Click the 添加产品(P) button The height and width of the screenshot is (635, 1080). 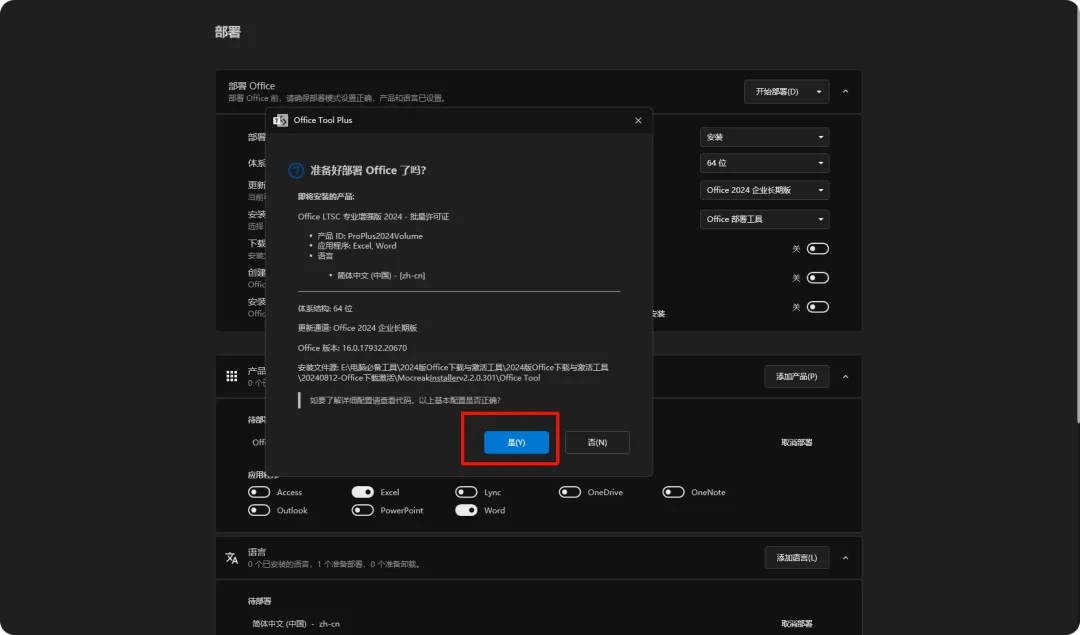(x=796, y=377)
